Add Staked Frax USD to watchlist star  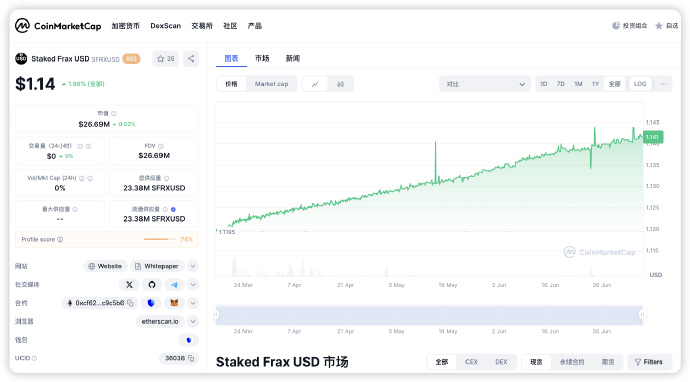point(165,59)
